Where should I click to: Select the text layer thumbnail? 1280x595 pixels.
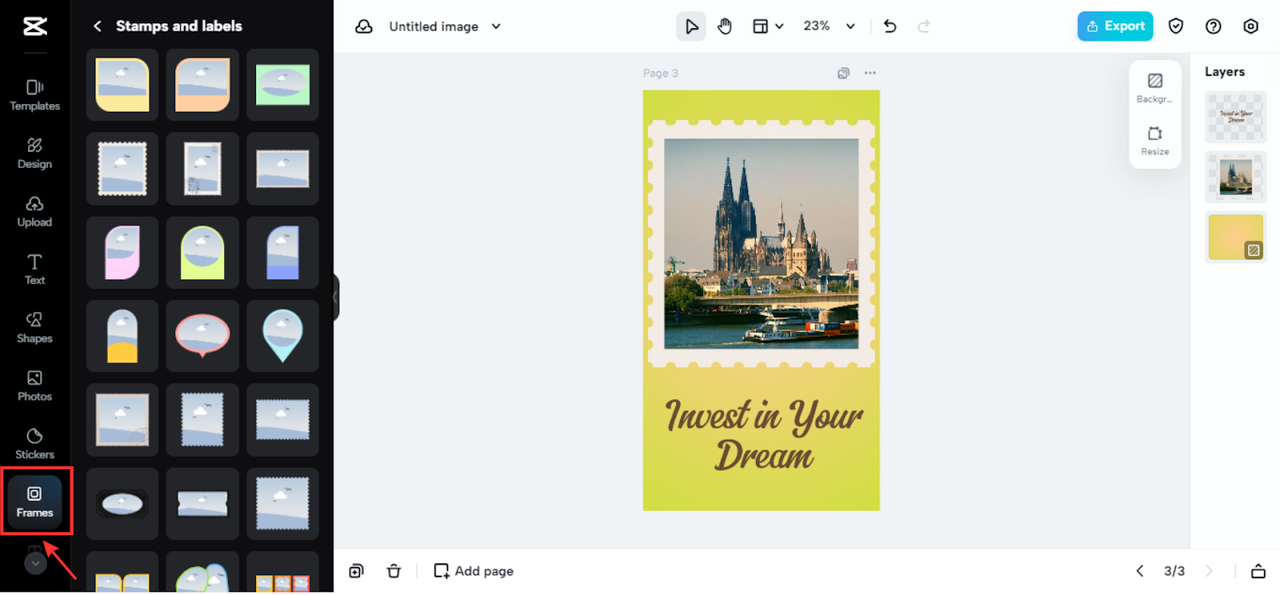[1236, 118]
